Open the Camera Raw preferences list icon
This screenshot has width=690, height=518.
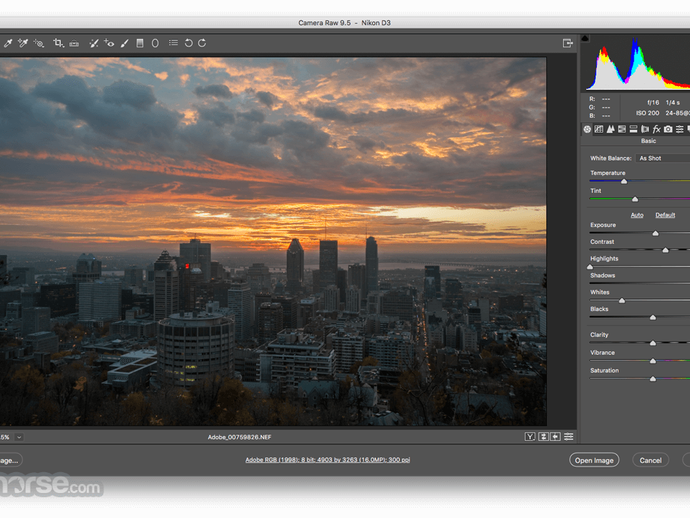click(173, 43)
